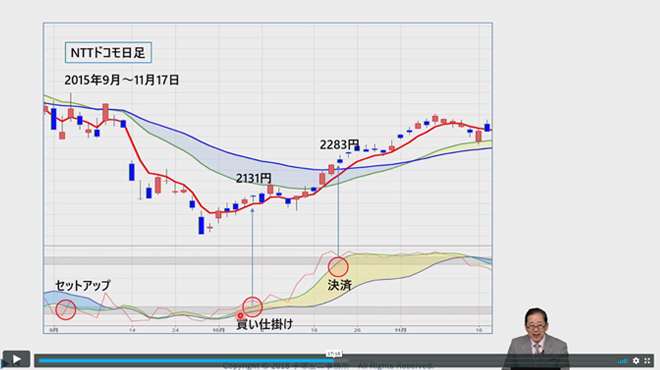The height and width of the screenshot is (370, 660).
Task: Select the 2283円 price label
Action: pos(340,145)
